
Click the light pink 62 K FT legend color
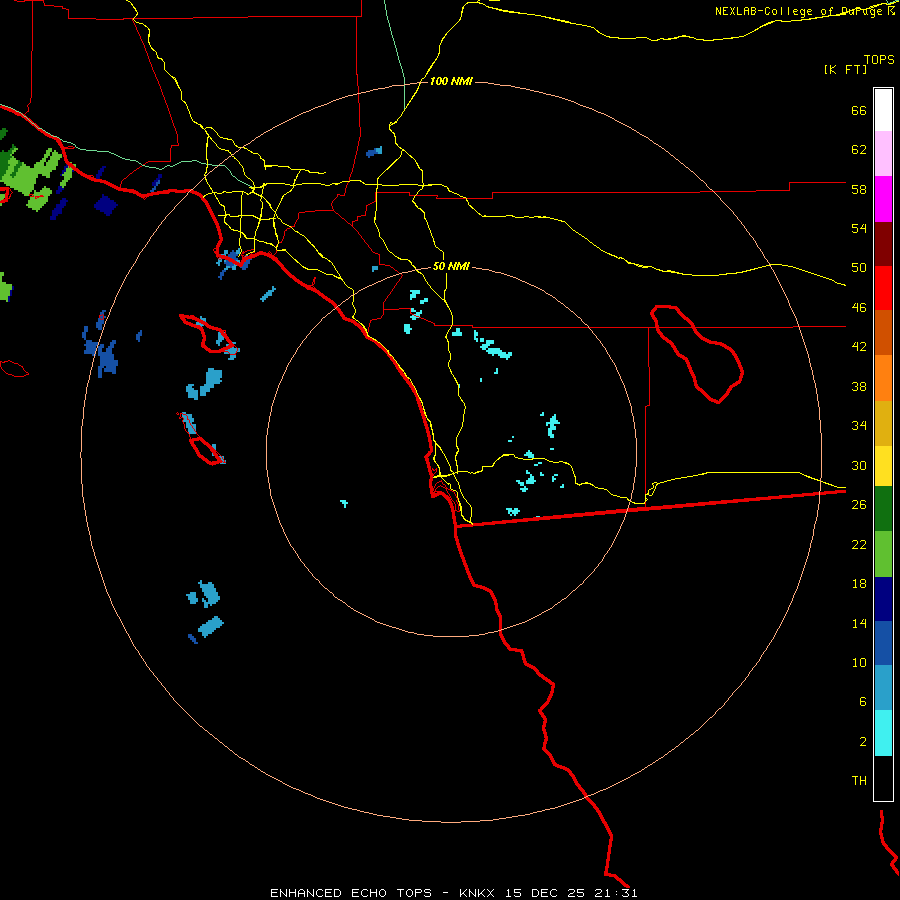883,153
